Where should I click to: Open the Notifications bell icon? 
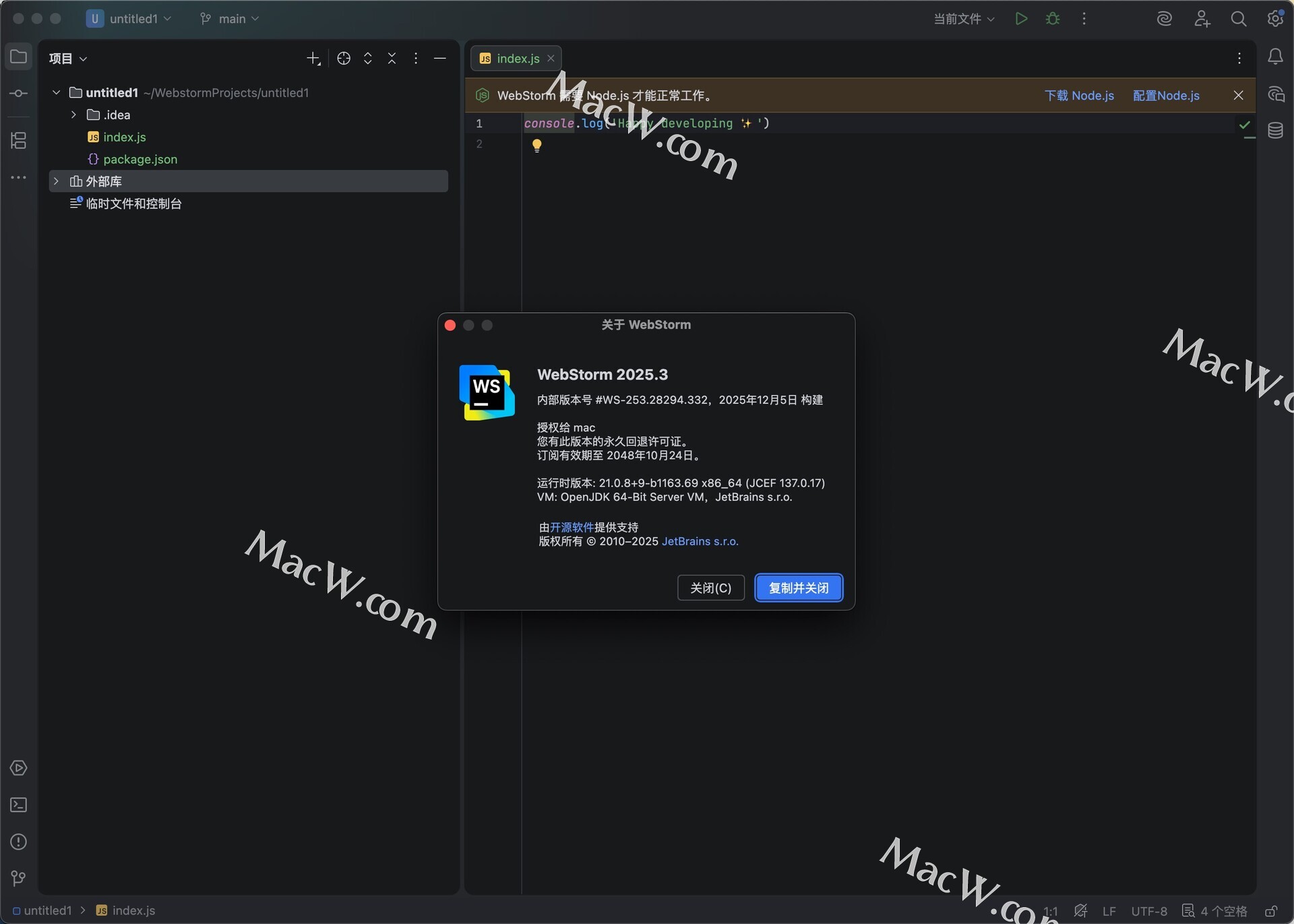click(x=1275, y=57)
